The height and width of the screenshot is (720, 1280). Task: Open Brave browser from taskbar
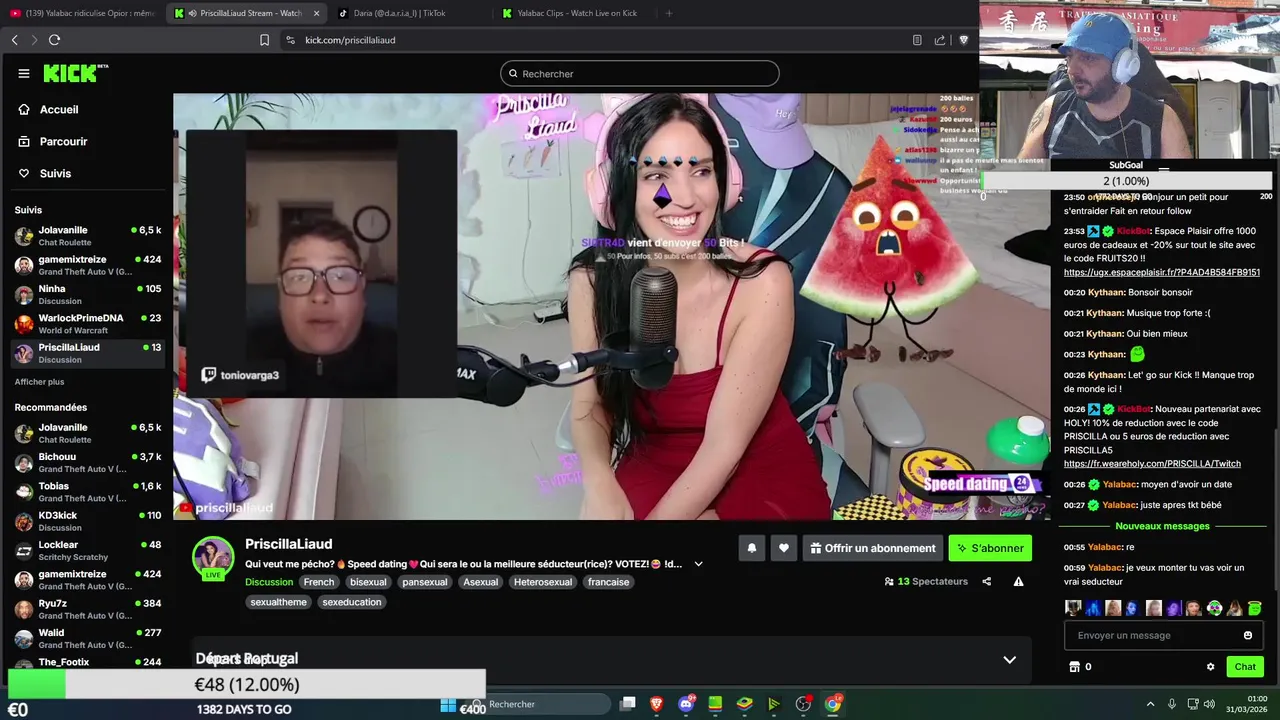coord(657,704)
